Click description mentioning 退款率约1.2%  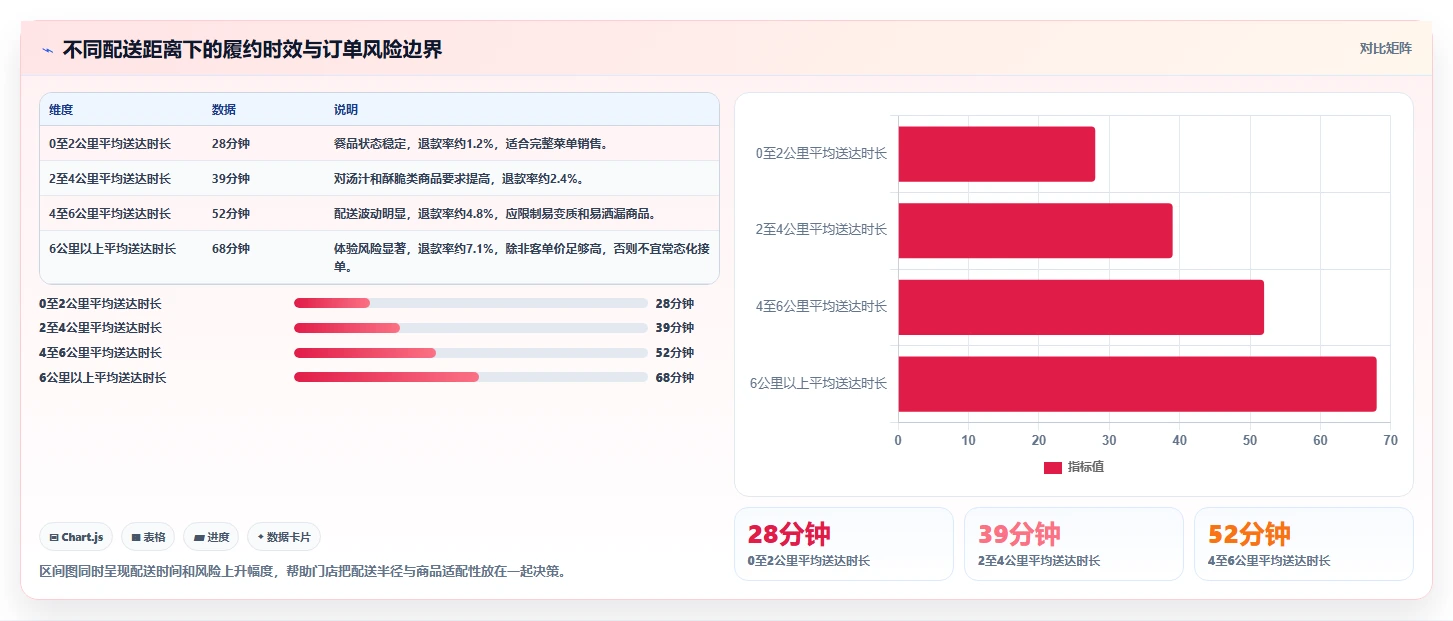tap(471, 144)
